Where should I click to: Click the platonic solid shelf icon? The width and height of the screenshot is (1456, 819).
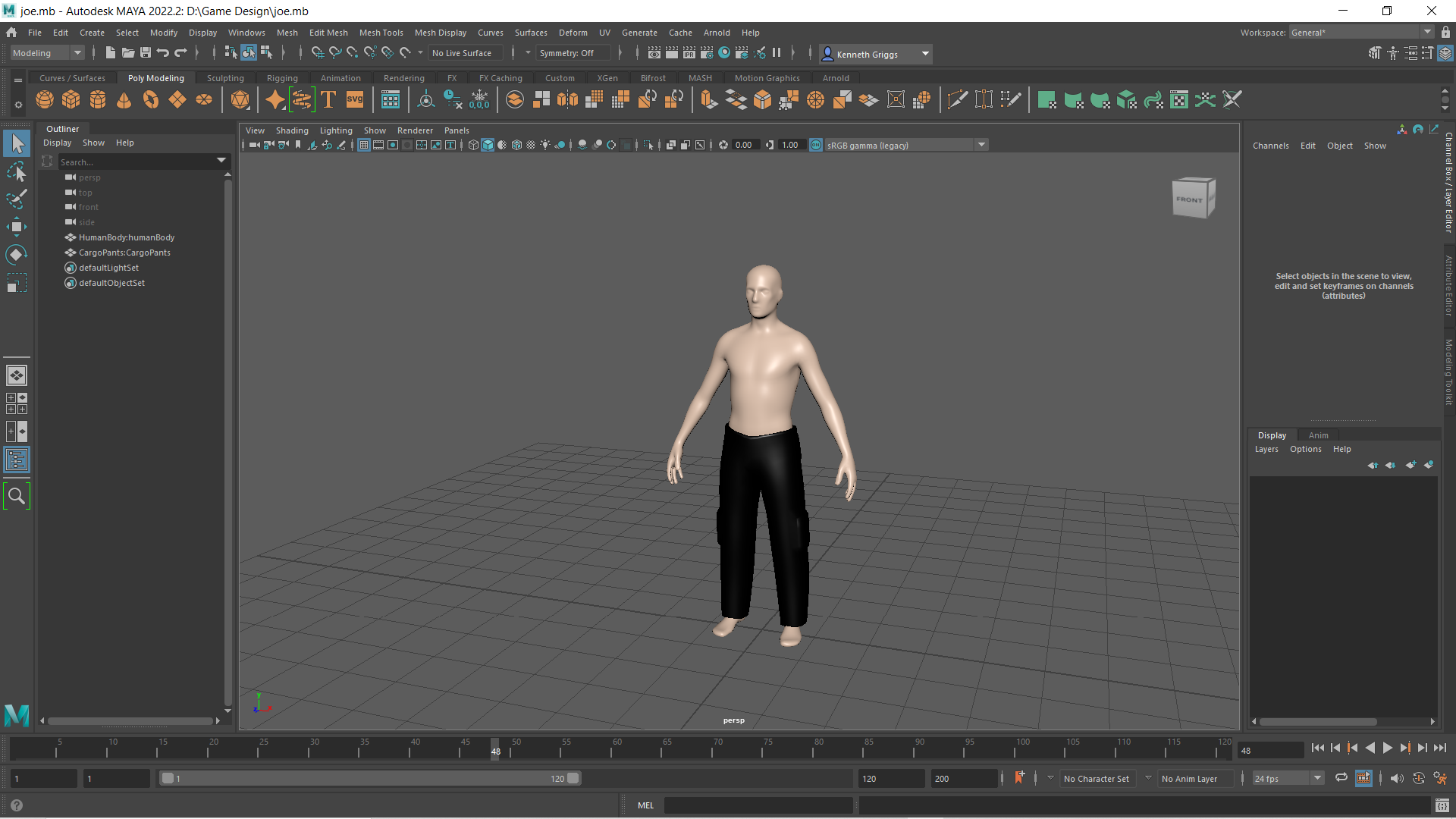(240, 99)
